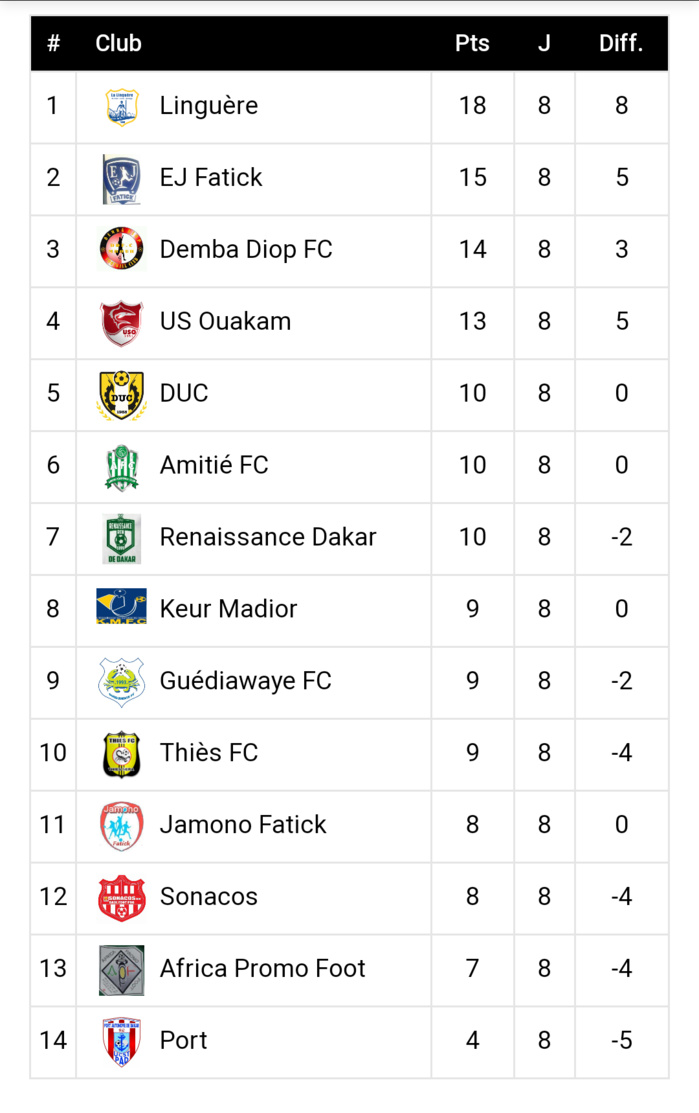
Task: Click the Diff. column header
Action: [x=621, y=44]
